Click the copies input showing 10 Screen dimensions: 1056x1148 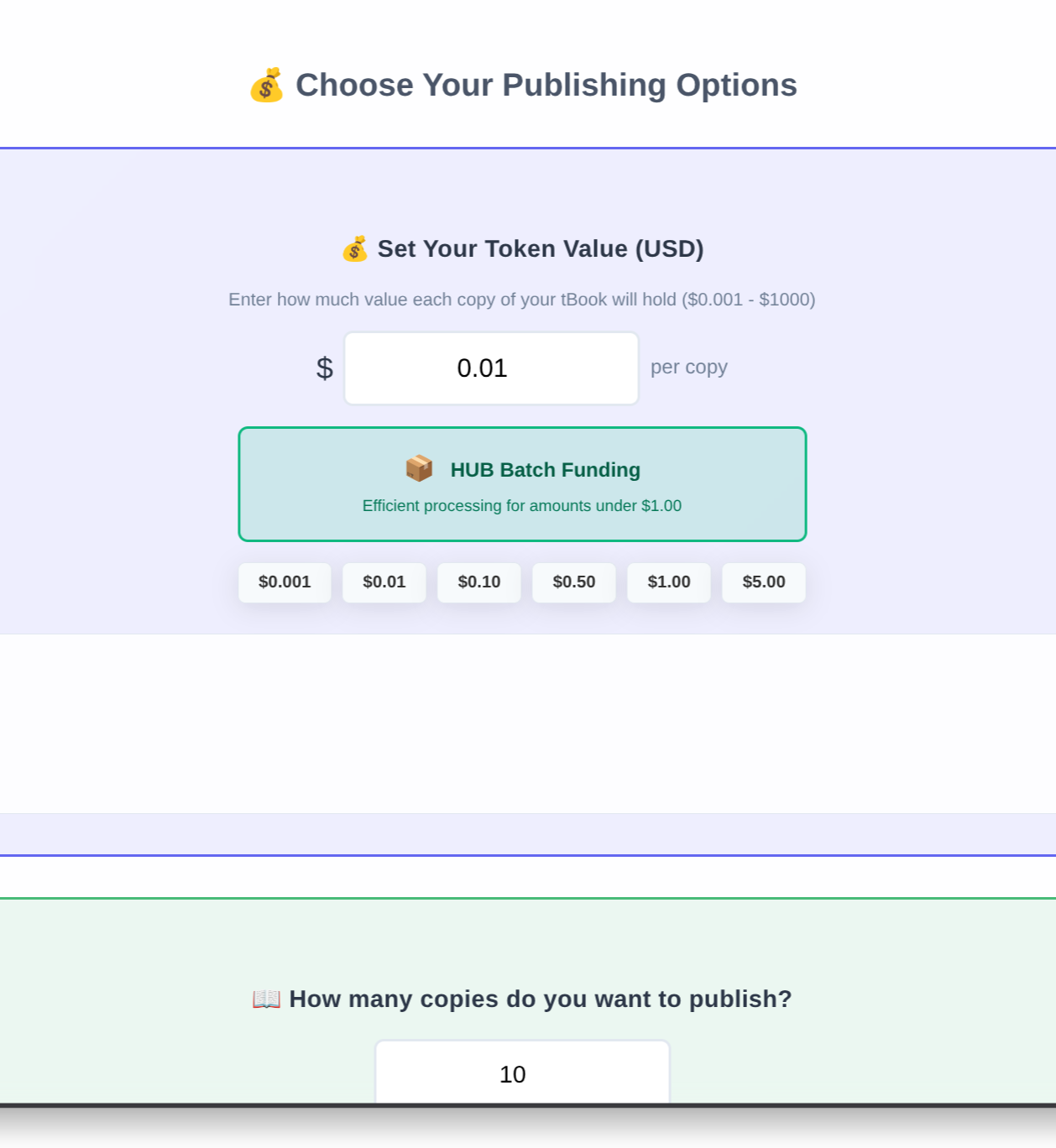[521, 1074]
